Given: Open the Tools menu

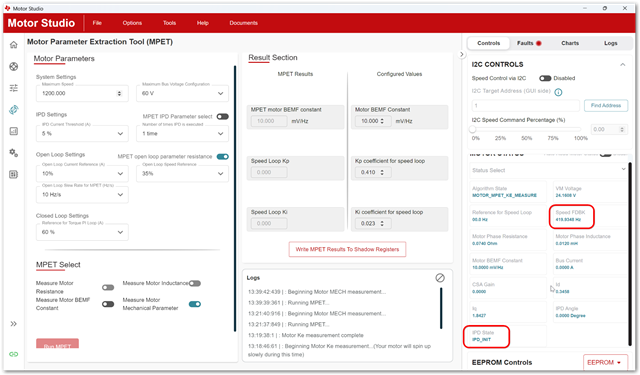Looking at the screenshot, I should point(169,23).
